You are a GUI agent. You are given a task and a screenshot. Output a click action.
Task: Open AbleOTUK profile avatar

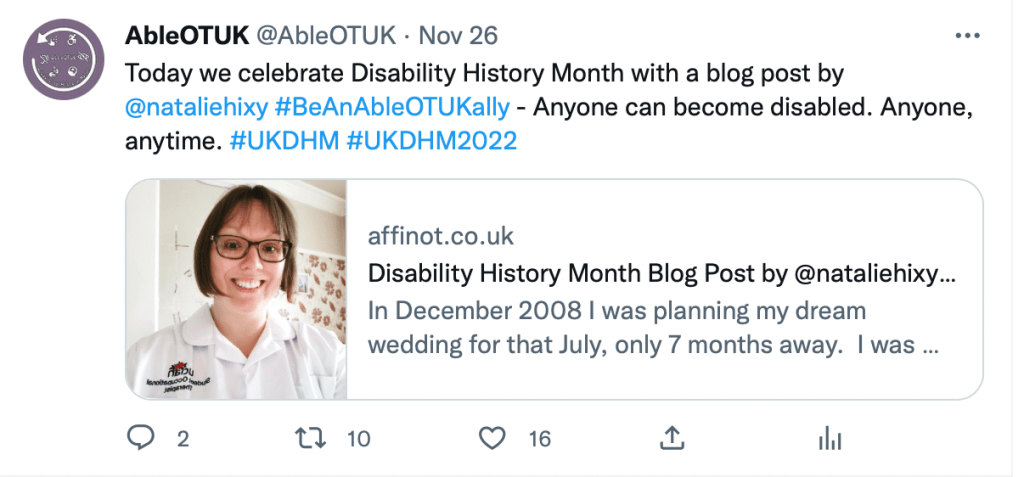(65, 57)
